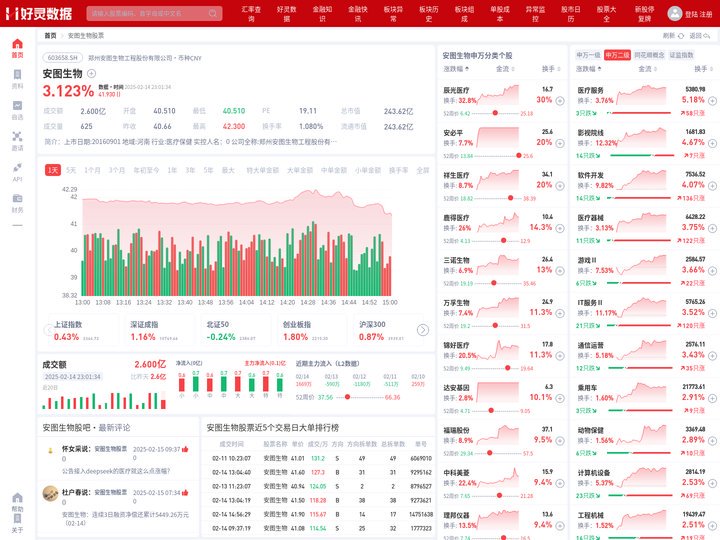
Task: Open 新股停复牌 in top navigation
Action: pos(644,14)
